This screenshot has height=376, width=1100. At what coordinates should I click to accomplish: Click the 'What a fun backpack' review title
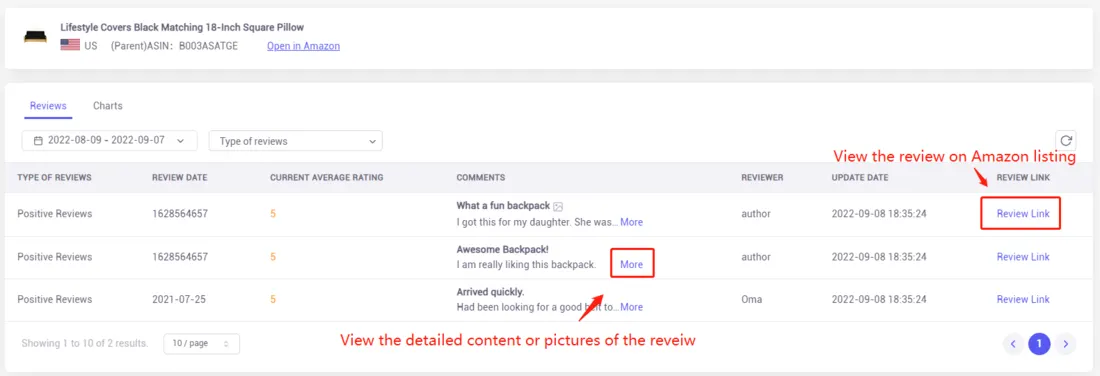coord(502,206)
